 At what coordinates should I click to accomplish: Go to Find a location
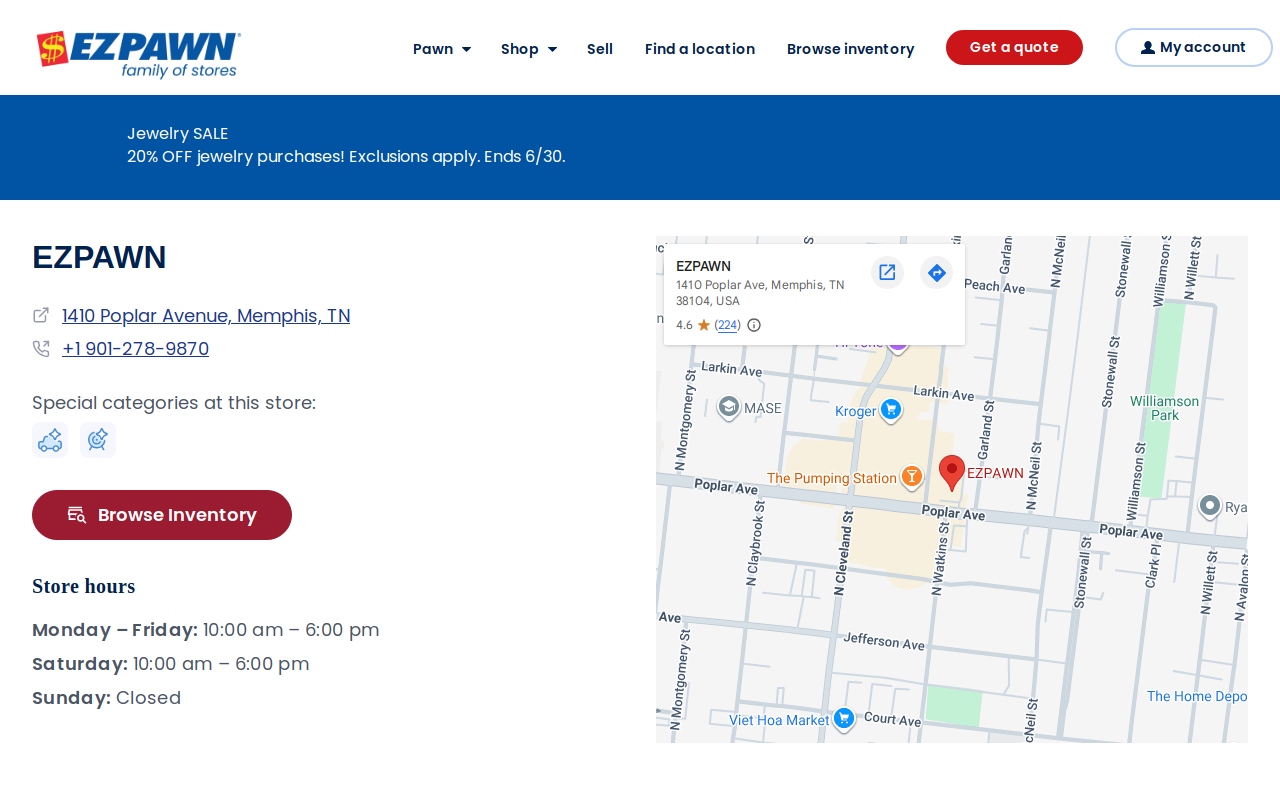coord(700,49)
